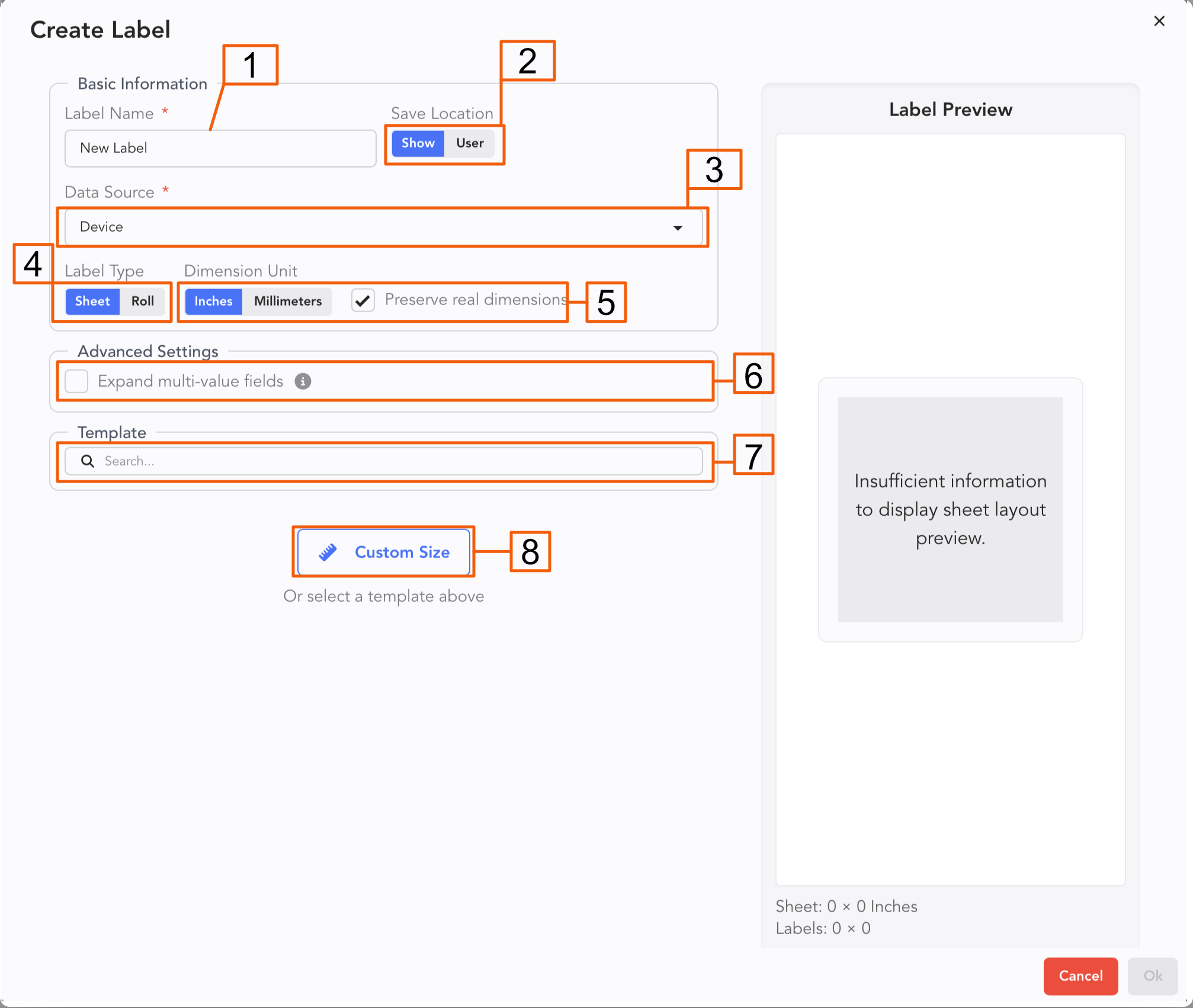This screenshot has height=1008, width=1193.
Task: Click the sheet layout preview placeholder
Action: tap(950, 509)
